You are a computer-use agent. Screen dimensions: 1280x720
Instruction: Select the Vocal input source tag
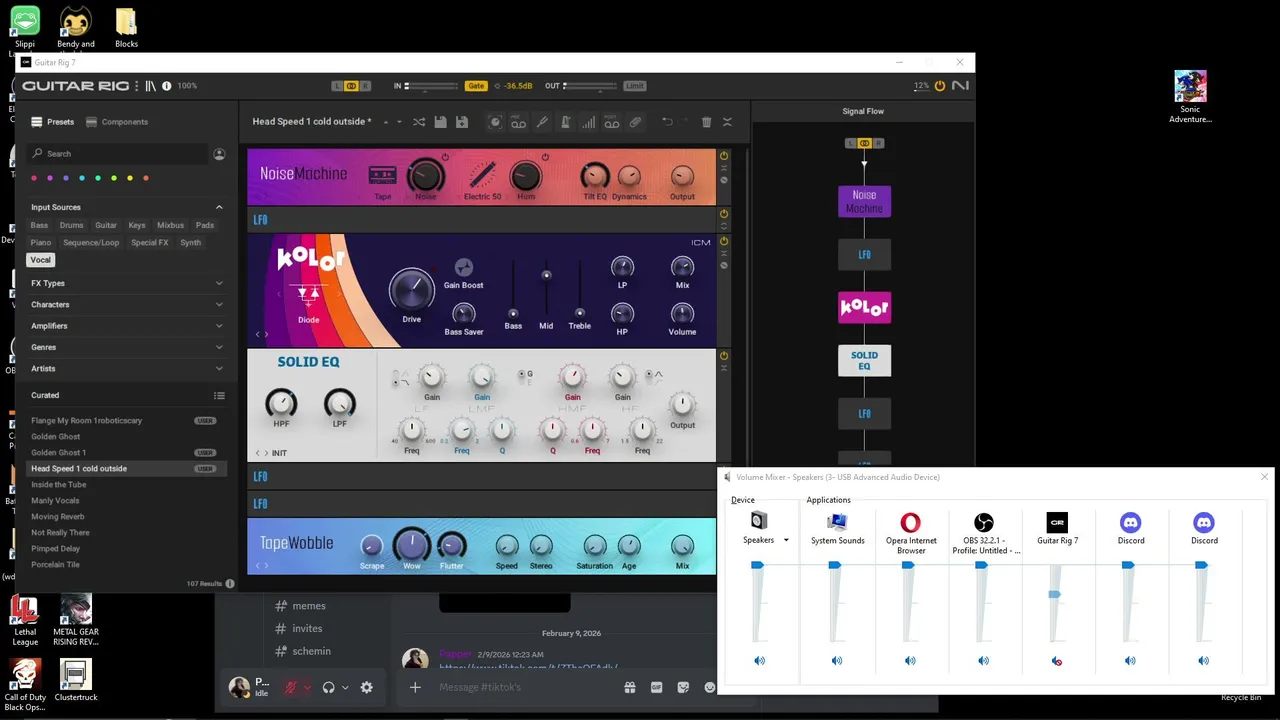click(40, 260)
